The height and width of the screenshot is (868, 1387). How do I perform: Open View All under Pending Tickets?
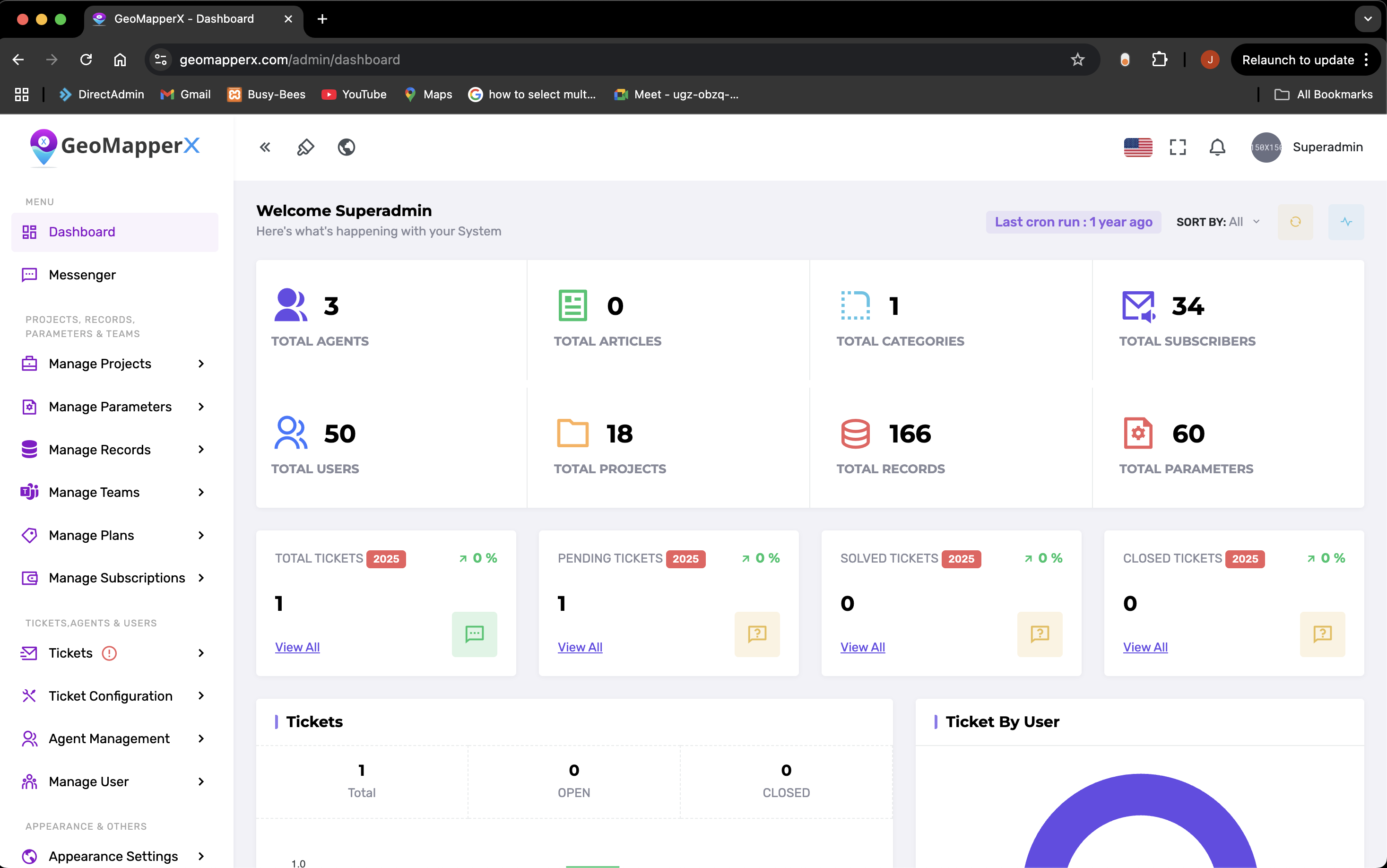[x=580, y=648]
